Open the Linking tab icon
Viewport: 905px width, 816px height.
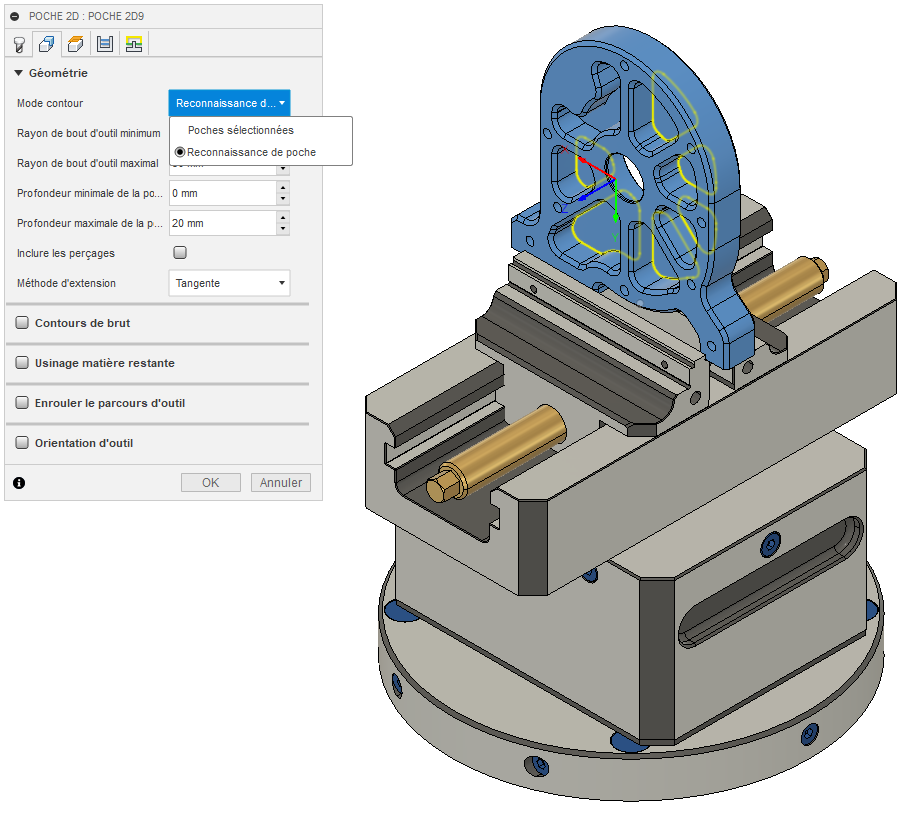pyautogui.click(x=133, y=44)
